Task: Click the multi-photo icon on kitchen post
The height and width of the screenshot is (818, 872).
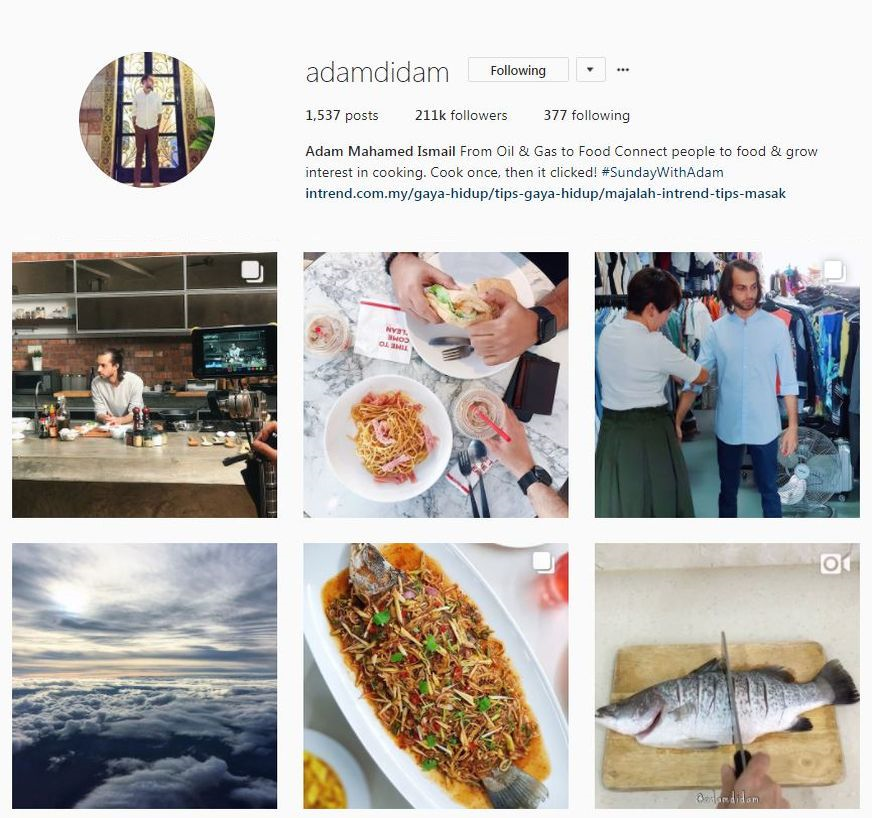Action: click(x=252, y=272)
